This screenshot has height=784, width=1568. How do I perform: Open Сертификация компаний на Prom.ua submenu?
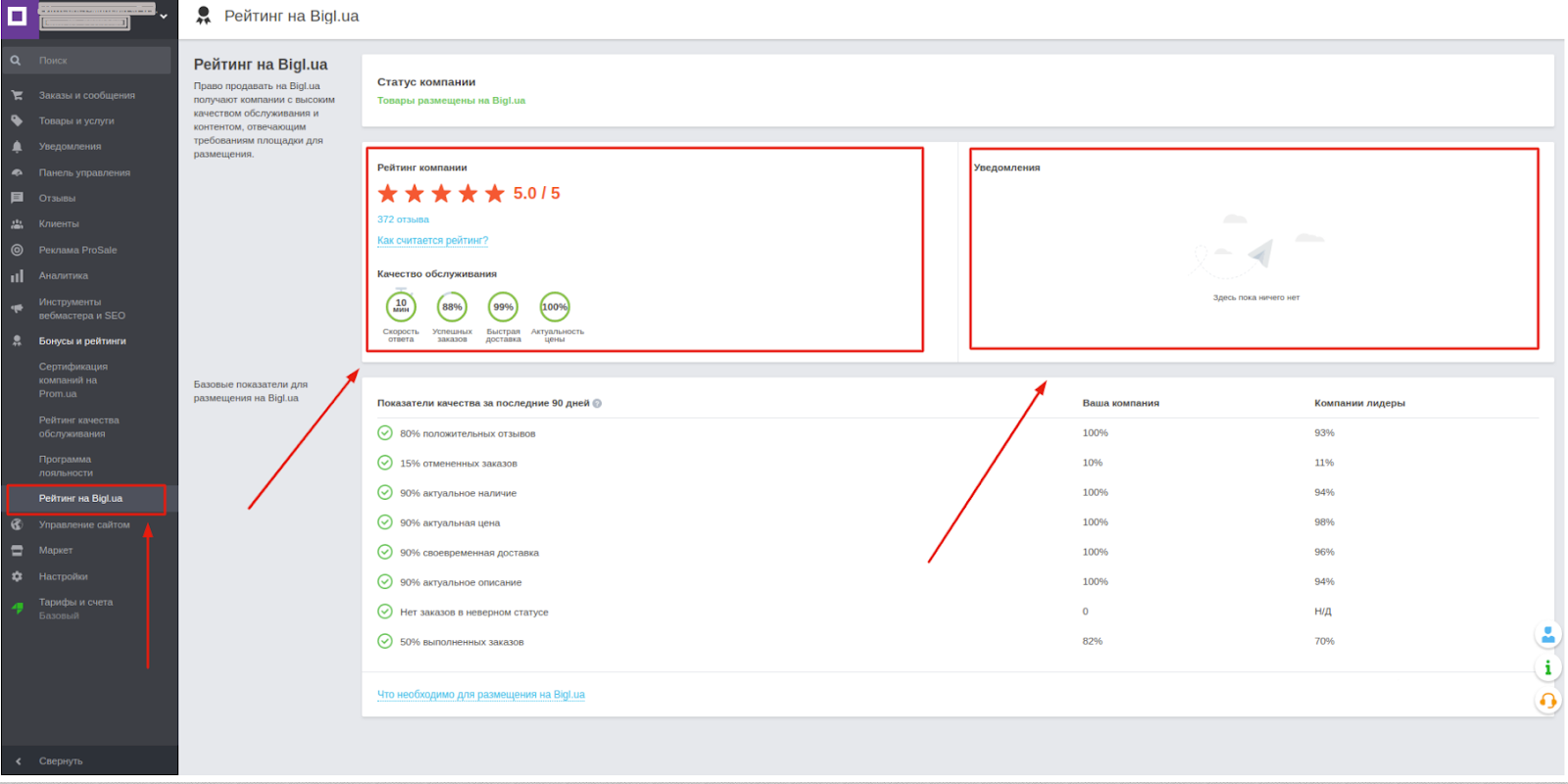click(x=73, y=380)
